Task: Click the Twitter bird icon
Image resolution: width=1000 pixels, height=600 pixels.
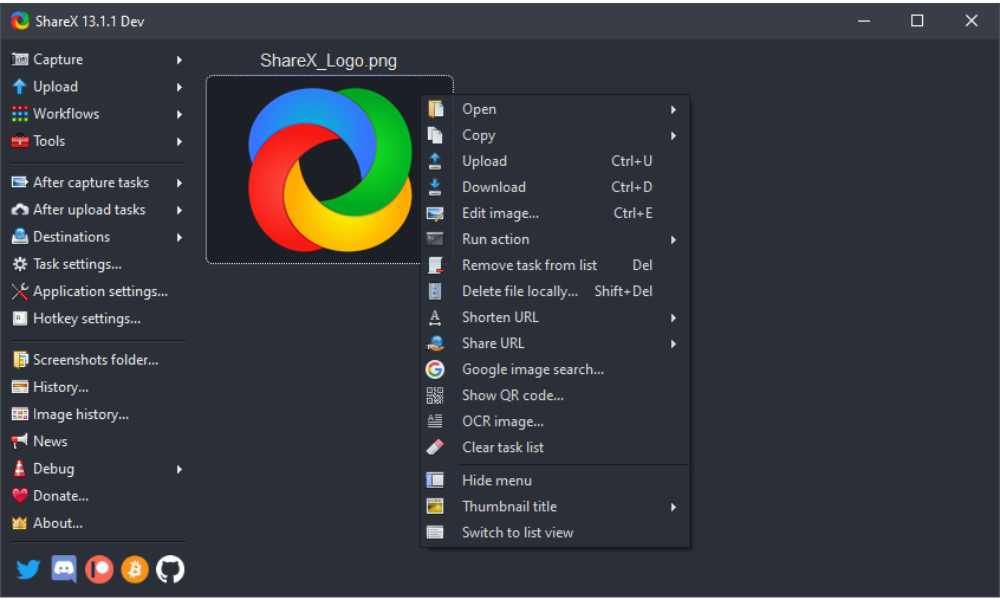Action: (x=28, y=569)
